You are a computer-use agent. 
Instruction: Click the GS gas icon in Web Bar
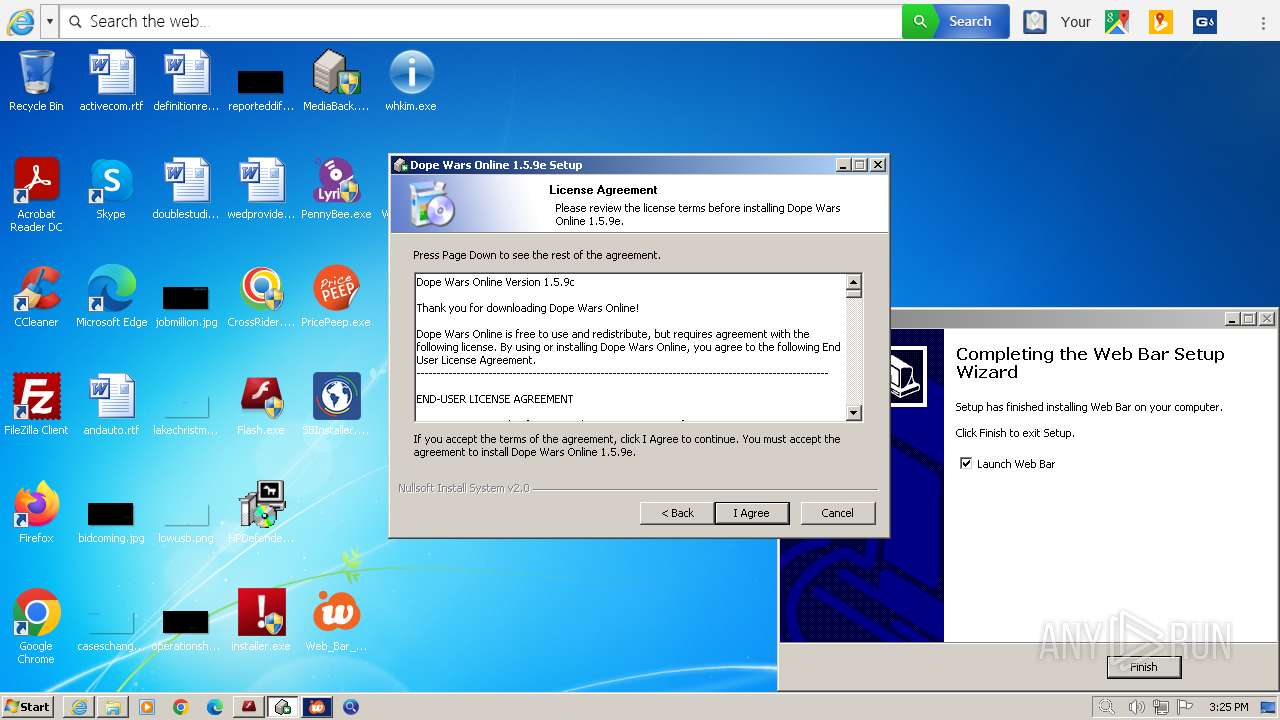coord(1204,21)
